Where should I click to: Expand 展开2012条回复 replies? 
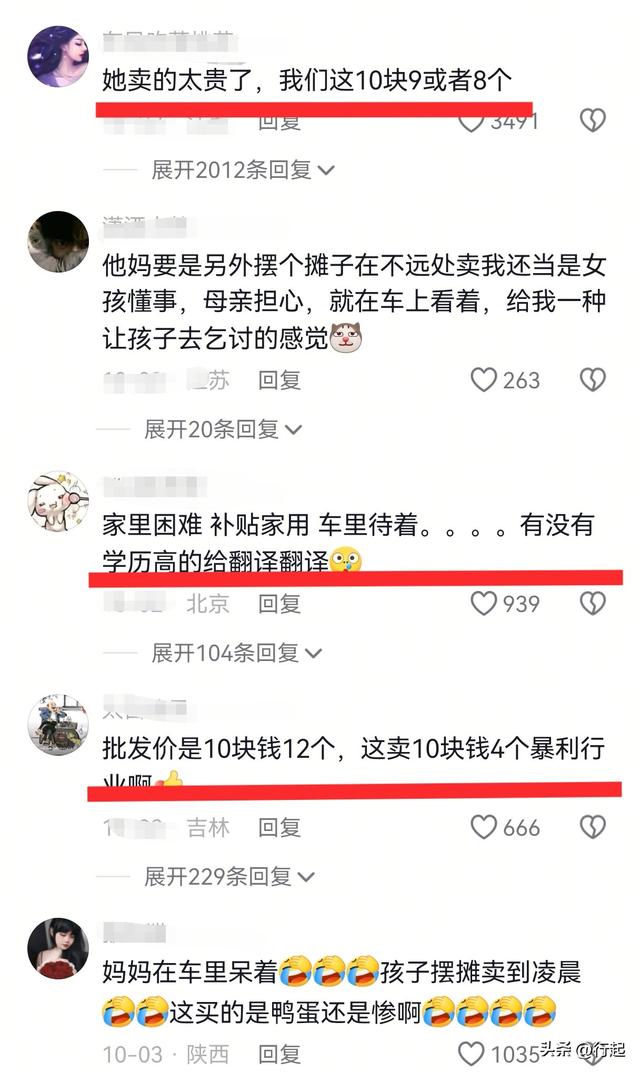(243, 170)
